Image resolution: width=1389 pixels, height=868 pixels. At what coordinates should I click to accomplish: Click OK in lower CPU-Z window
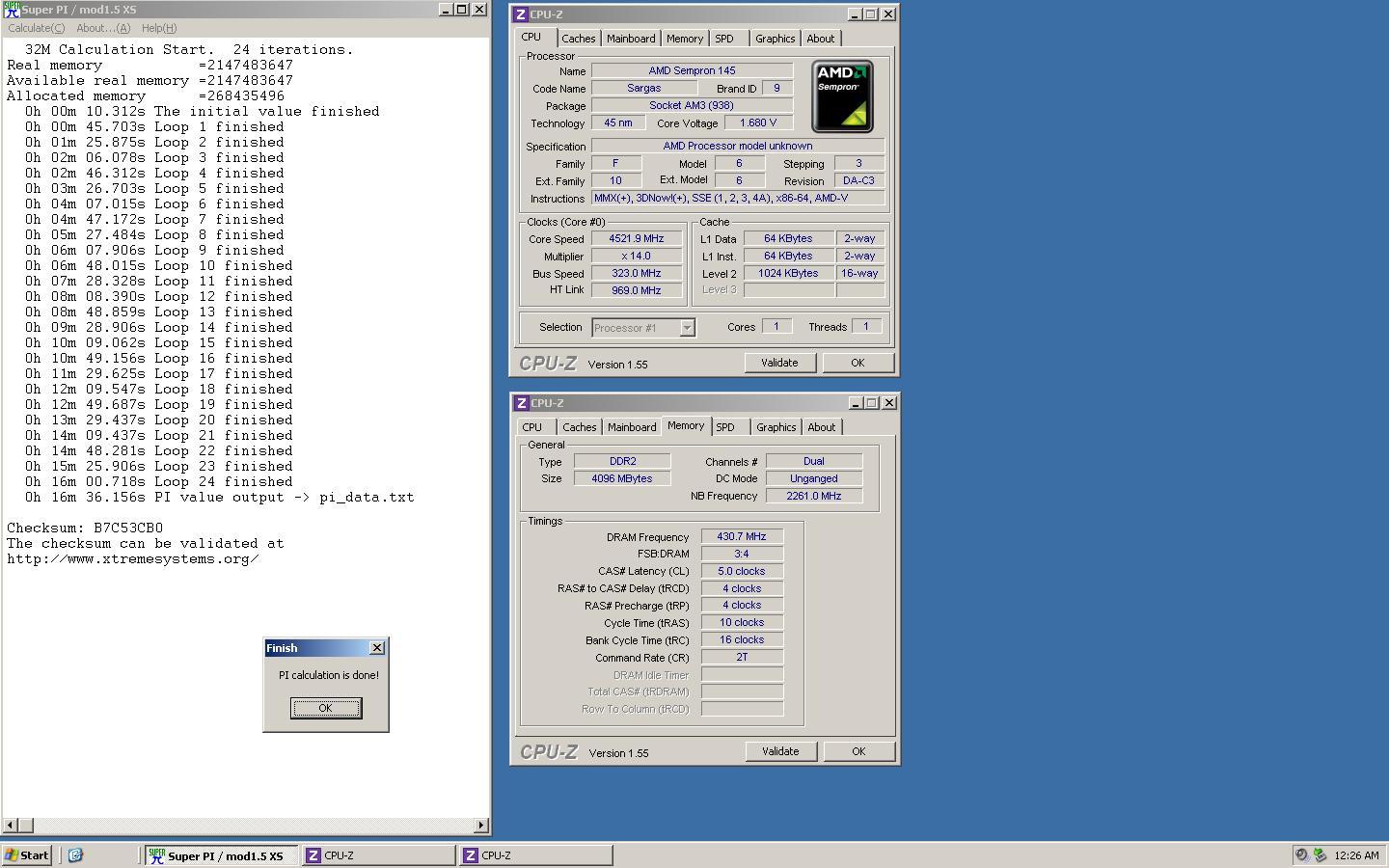(x=858, y=751)
